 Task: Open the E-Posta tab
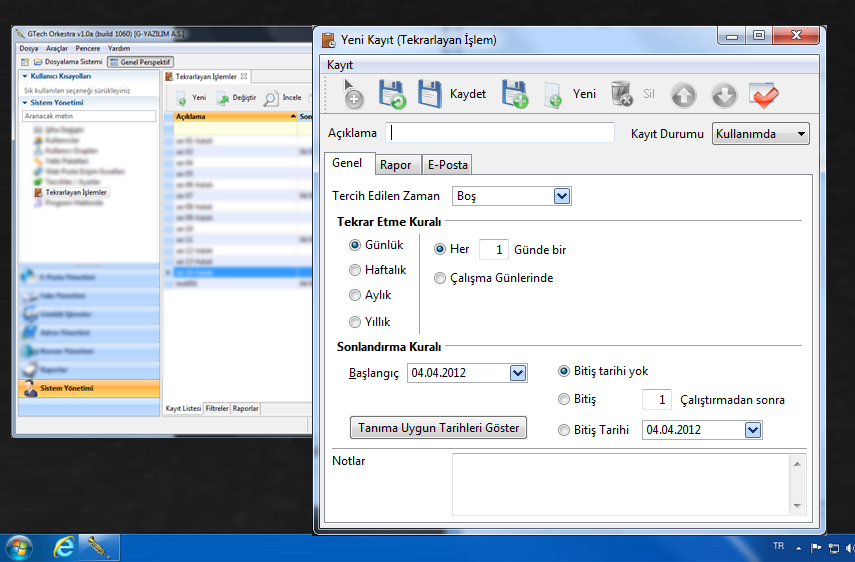point(446,165)
